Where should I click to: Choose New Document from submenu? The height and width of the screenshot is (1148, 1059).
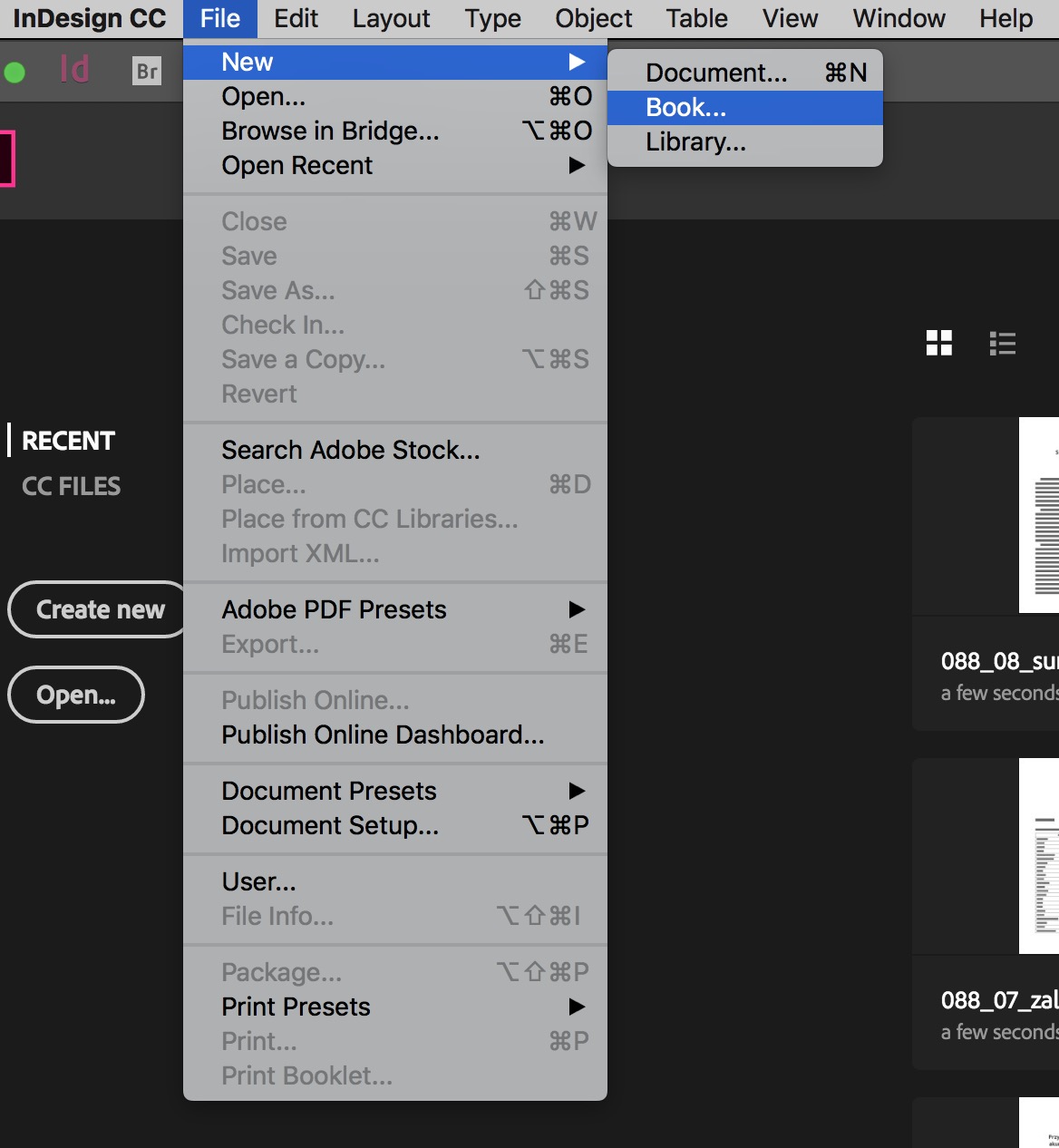pyautogui.click(x=745, y=73)
